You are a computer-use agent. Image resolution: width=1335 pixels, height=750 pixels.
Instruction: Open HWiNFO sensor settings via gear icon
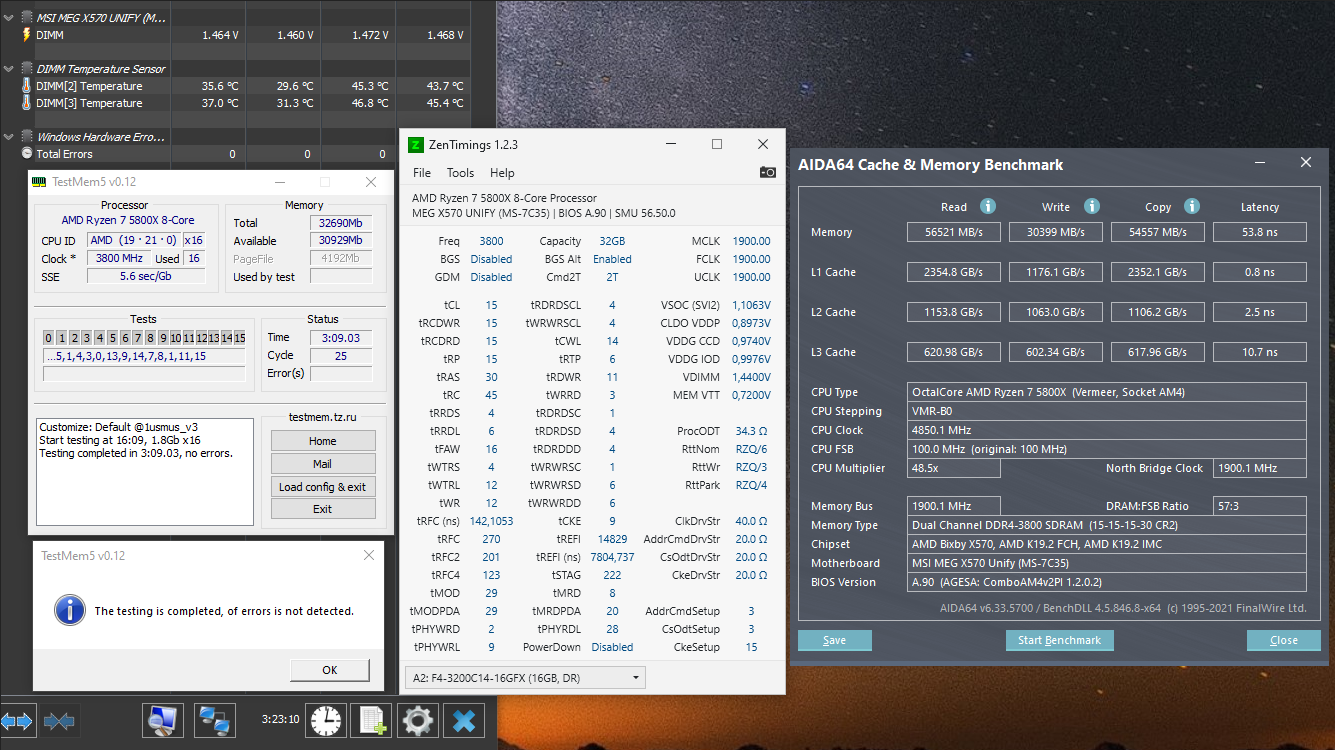417,720
